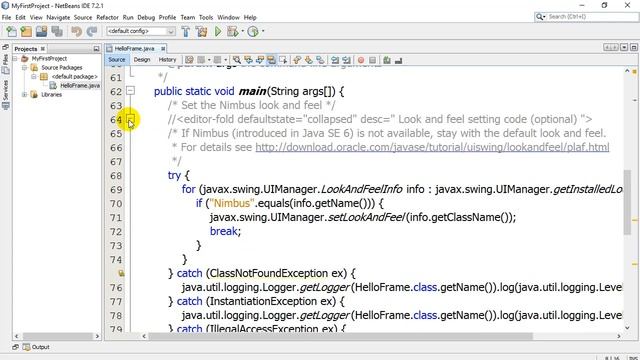This screenshot has width=640, height=360.
Task: Click the editor horizontal scrollbar thumb
Action: tap(340, 336)
